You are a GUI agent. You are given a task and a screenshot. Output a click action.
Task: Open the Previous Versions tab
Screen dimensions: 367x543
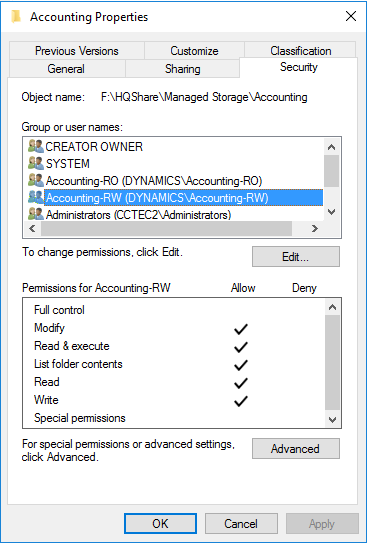(77, 51)
